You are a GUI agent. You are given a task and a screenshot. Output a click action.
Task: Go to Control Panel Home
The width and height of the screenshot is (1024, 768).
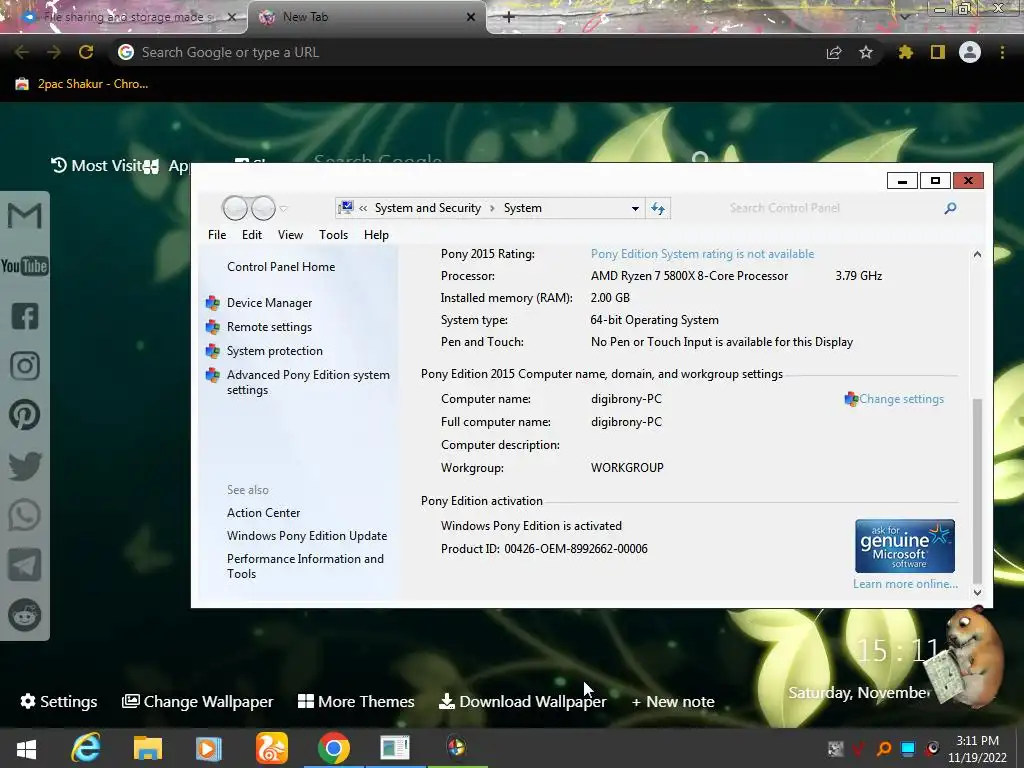tap(281, 266)
